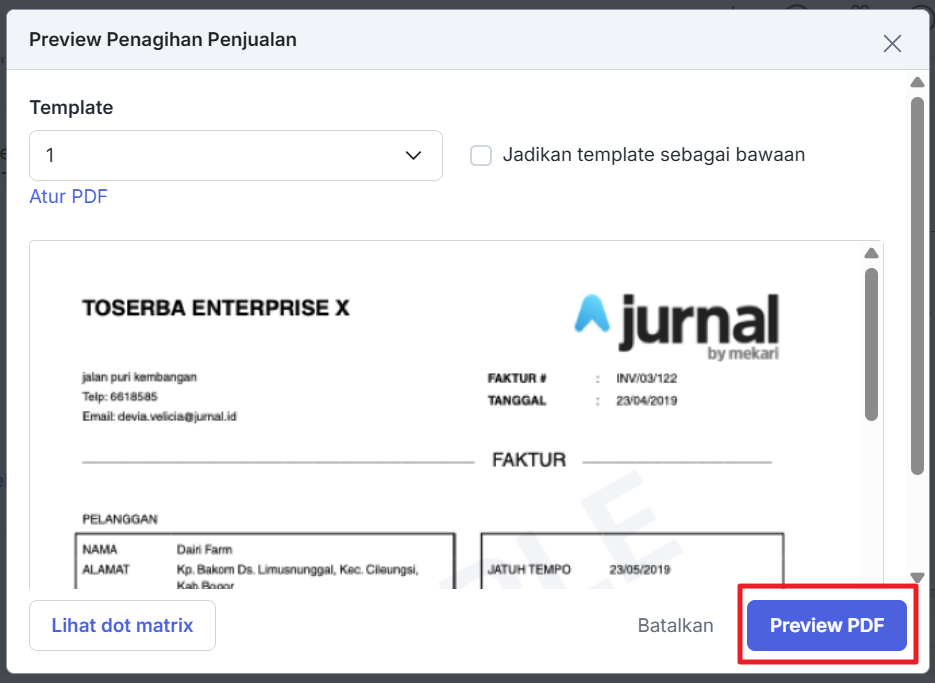Click the outer dialog scrollbar thumb
The image size is (935, 683).
(917, 280)
